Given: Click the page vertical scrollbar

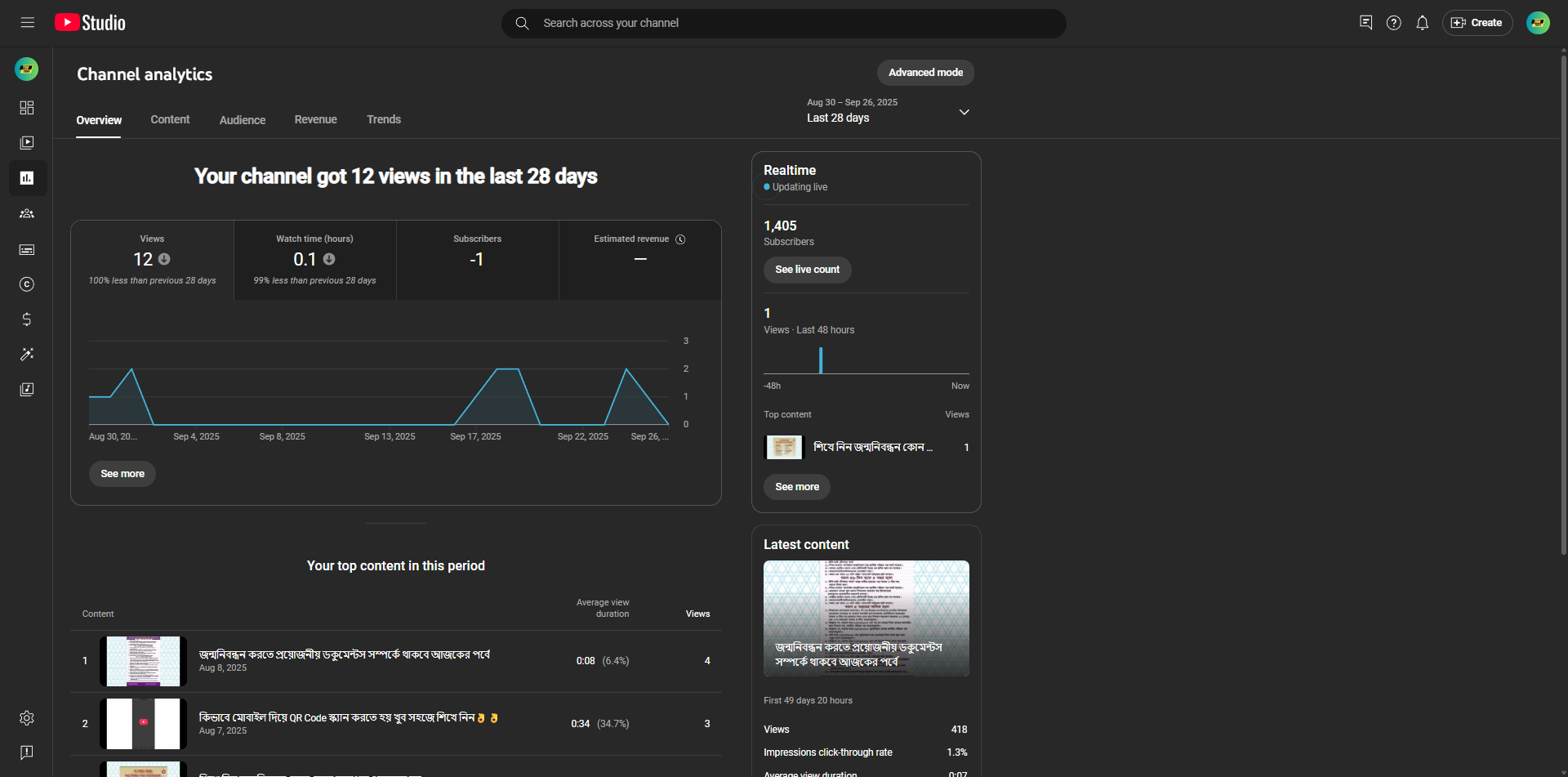Looking at the screenshot, I should click(1563, 302).
